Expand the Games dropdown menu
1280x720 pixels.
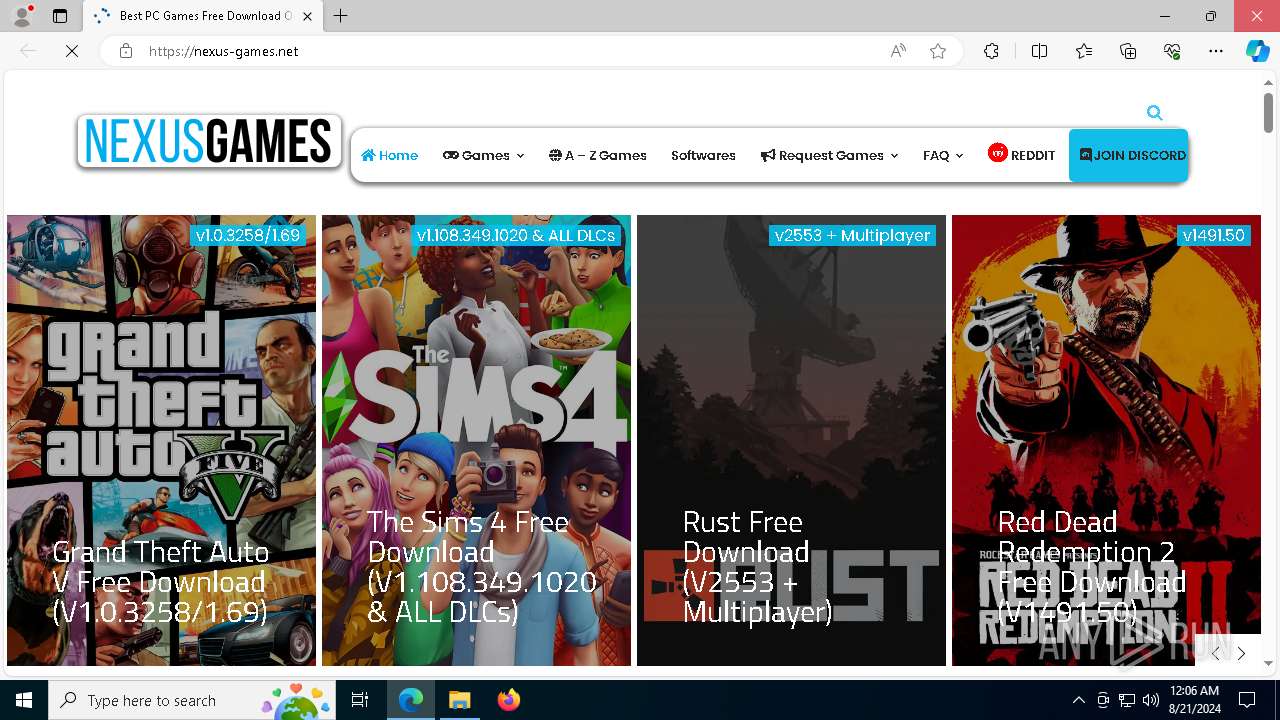point(483,155)
